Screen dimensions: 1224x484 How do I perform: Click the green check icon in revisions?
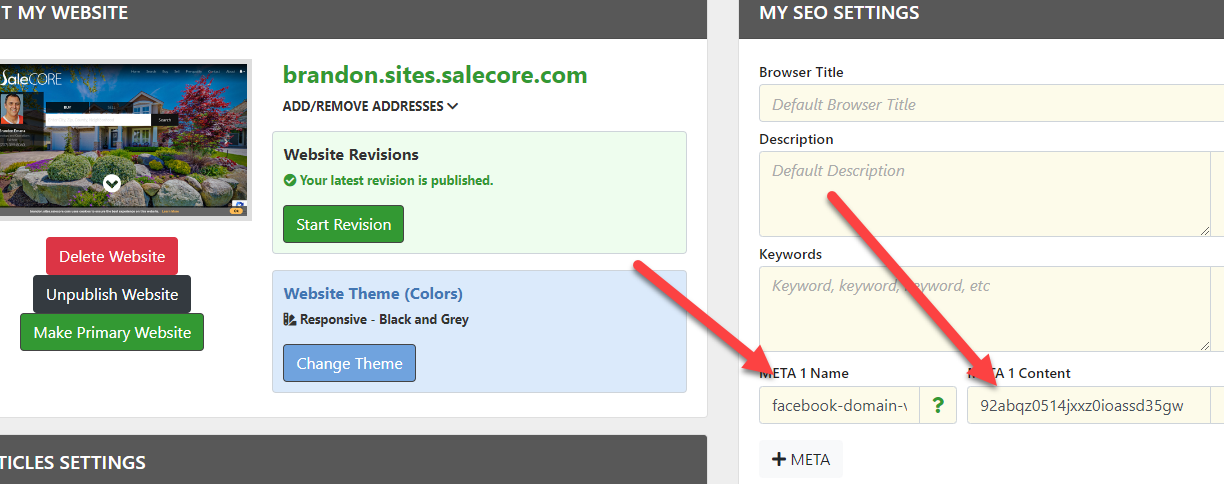[x=290, y=181]
